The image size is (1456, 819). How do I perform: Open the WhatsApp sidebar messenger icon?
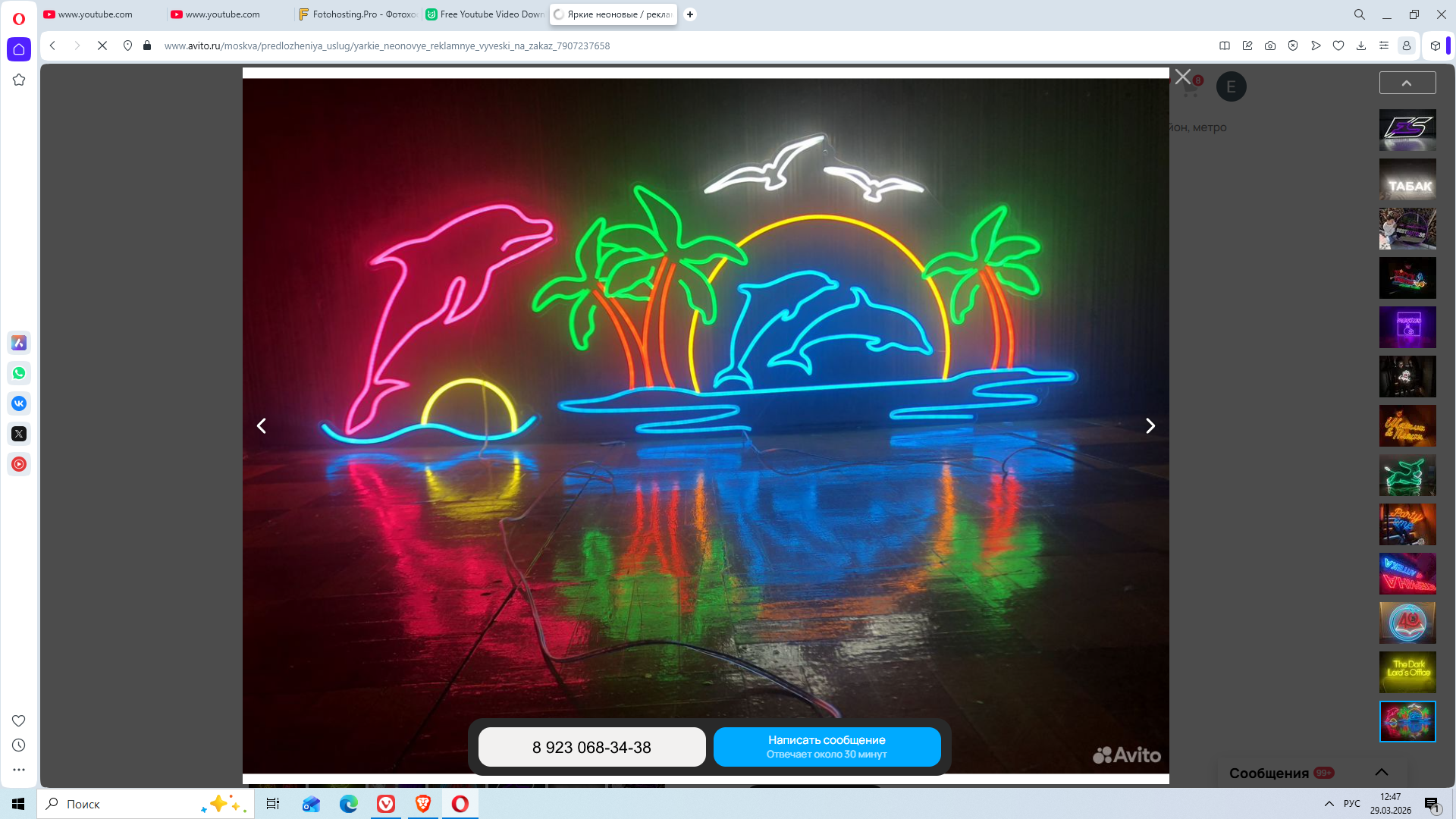click(x=19, y=373)
